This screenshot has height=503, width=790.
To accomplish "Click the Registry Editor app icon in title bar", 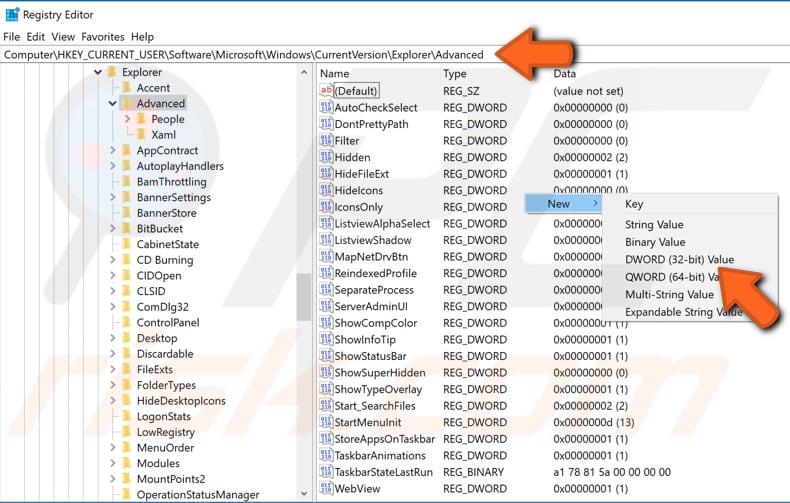I will point(12,15).
